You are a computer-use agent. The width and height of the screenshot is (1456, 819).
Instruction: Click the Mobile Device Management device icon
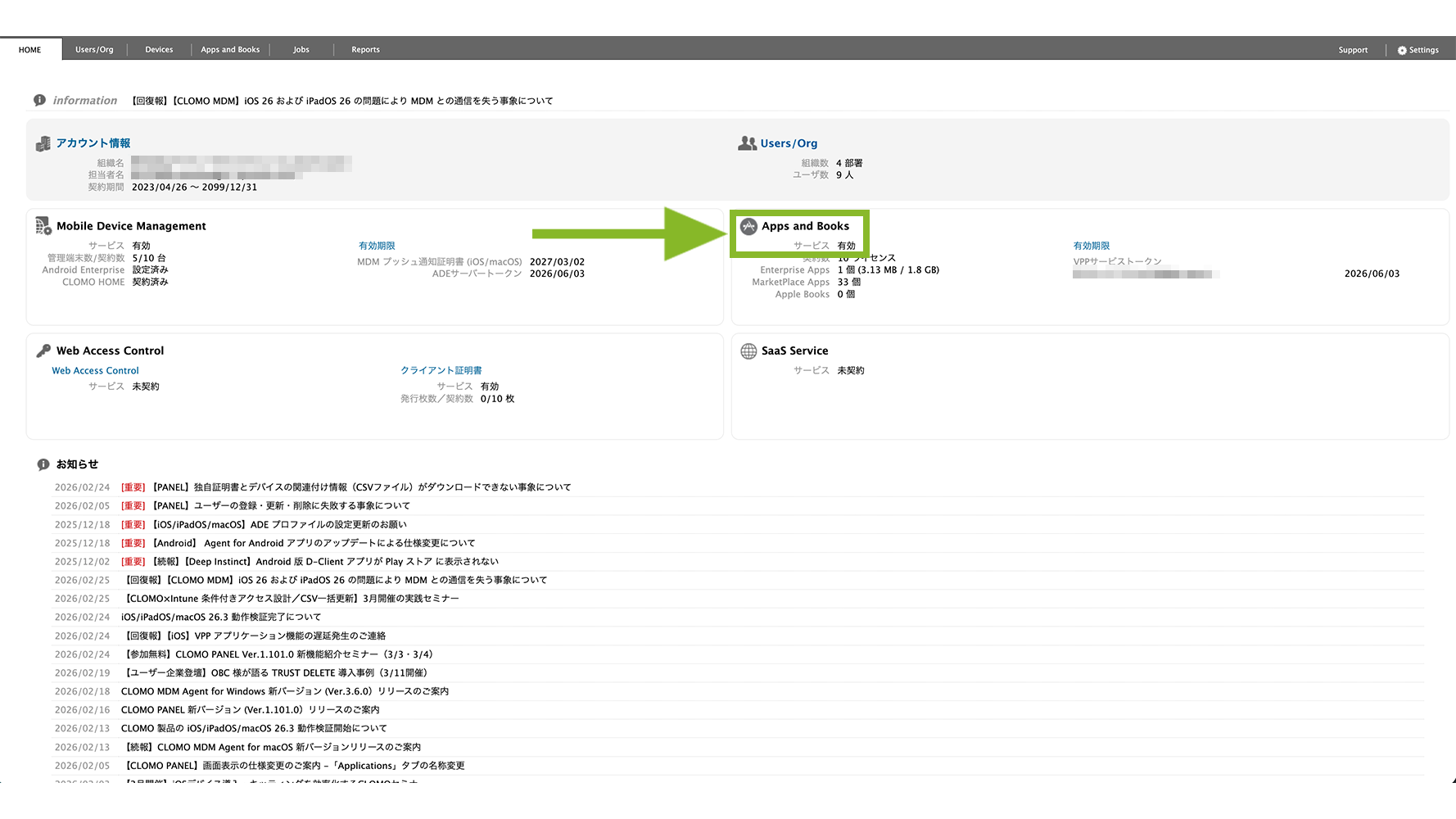(43, 226)
